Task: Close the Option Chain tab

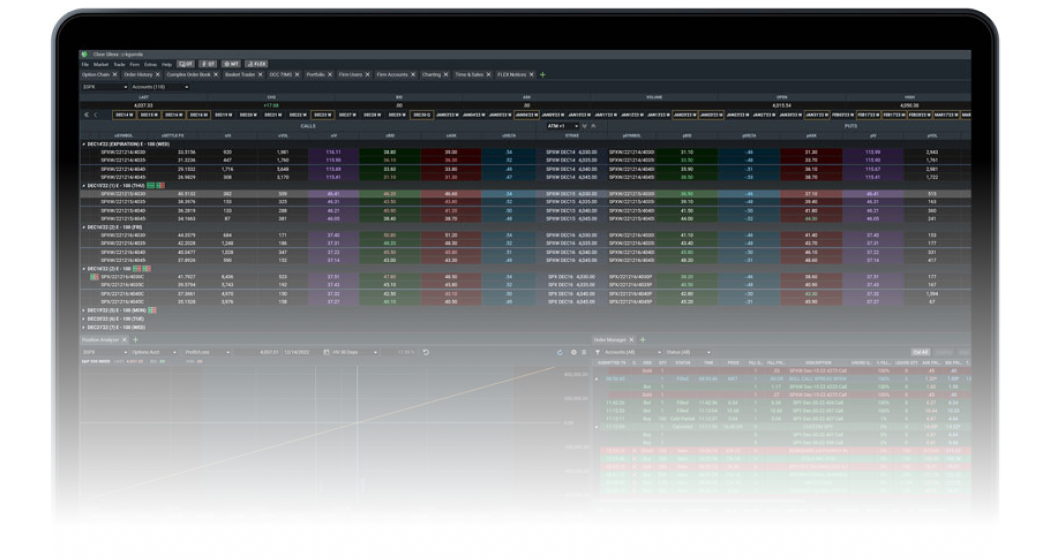Action: click(115, 75)
